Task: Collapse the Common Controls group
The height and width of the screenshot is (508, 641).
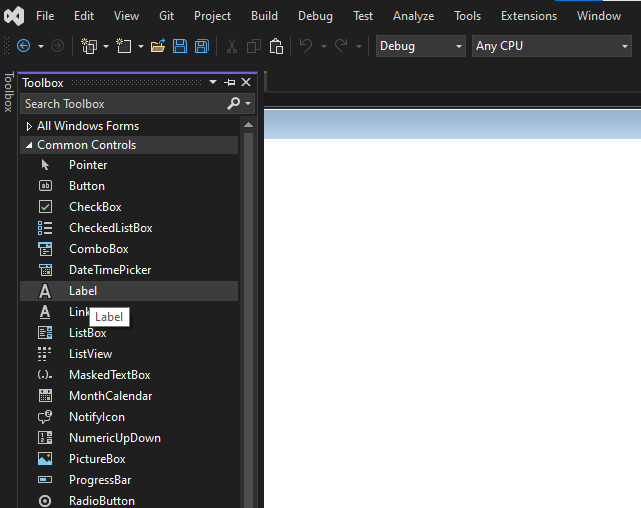Action: click(x=29, y=145)
